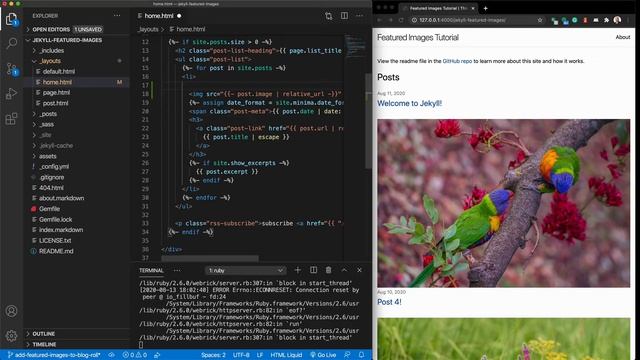Open the Explorer view in activity bar

point(11,19)
